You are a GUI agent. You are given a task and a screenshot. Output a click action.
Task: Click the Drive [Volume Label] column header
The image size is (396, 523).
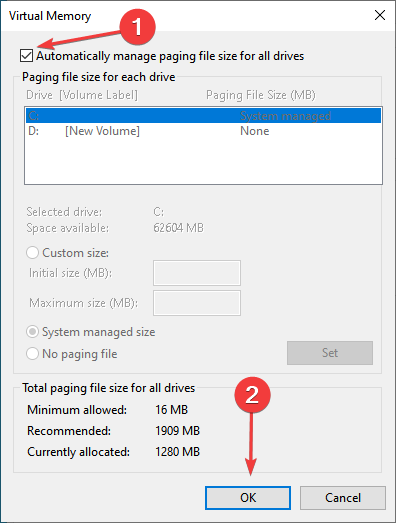tap(82, 95)
